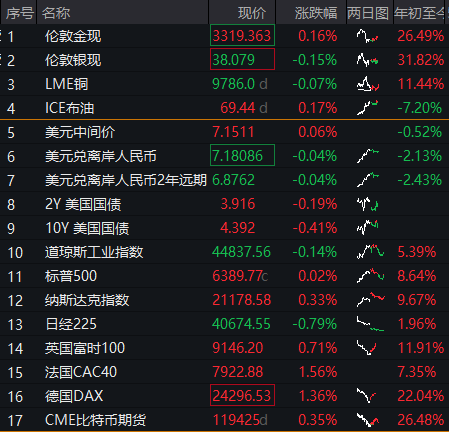The width and height of the screenshot is (449, 432).
Task: Select the 10Y 美国国债 row name
Action: [x=87, y=228]
